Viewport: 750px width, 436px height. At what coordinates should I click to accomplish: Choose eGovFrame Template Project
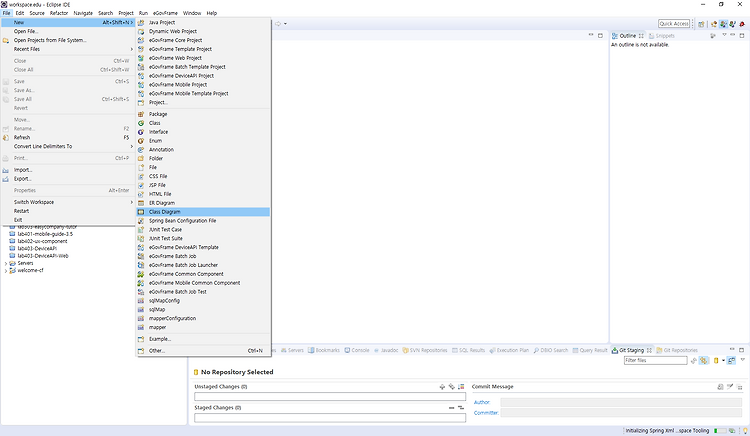[203, 49]
